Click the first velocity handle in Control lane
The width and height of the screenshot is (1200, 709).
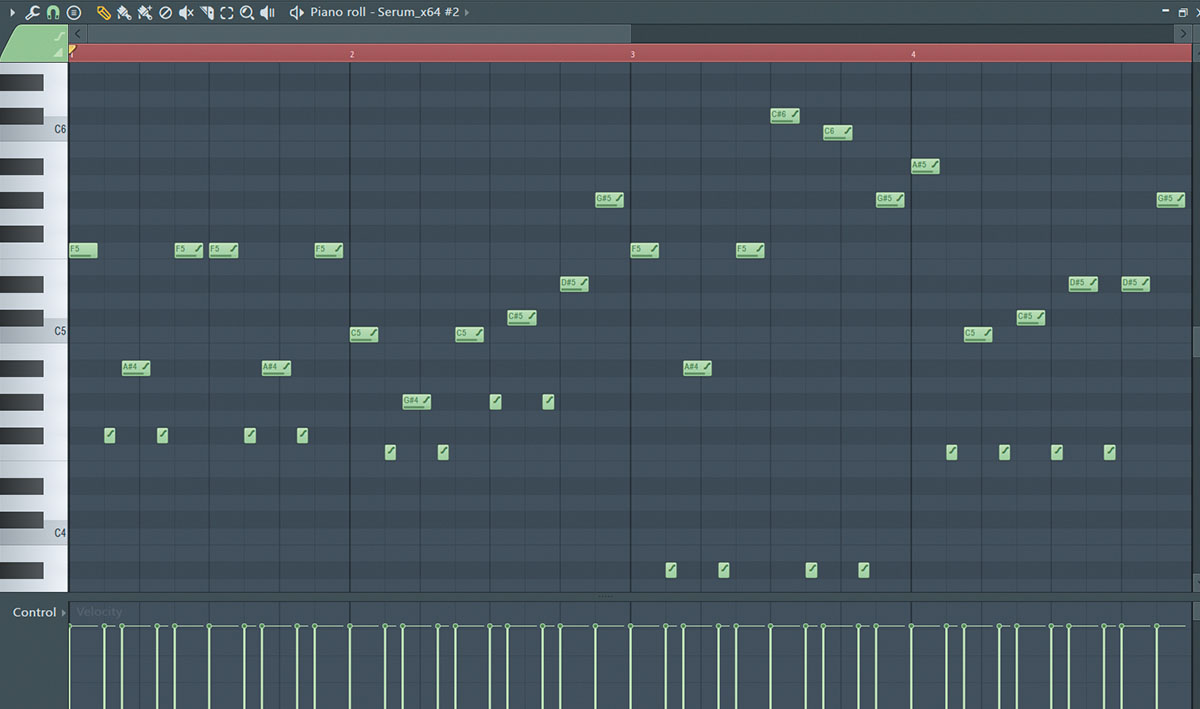point(70,626)
